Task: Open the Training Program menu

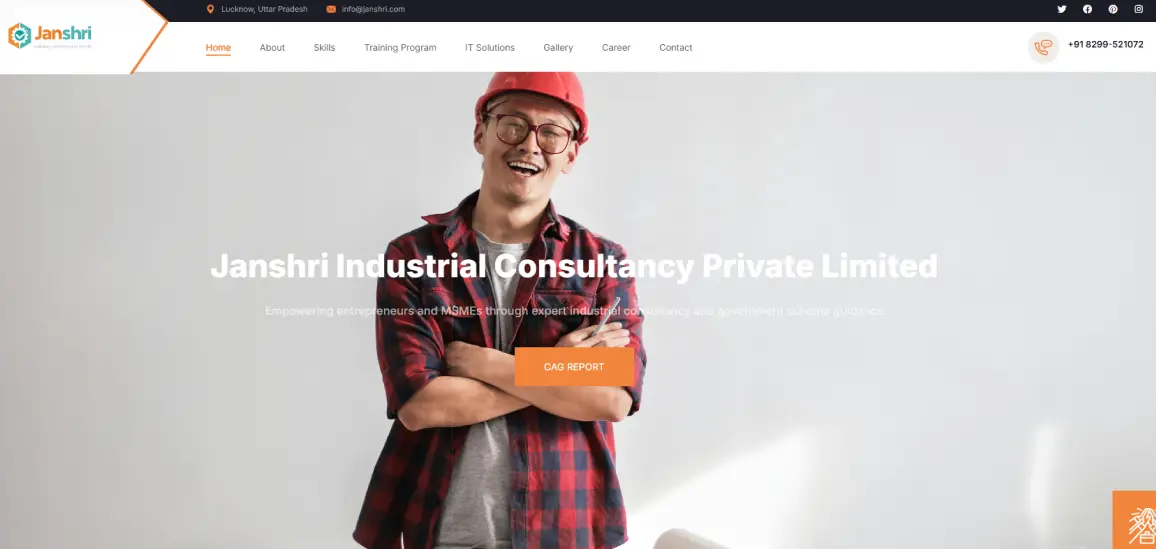Action: point(400,47)
